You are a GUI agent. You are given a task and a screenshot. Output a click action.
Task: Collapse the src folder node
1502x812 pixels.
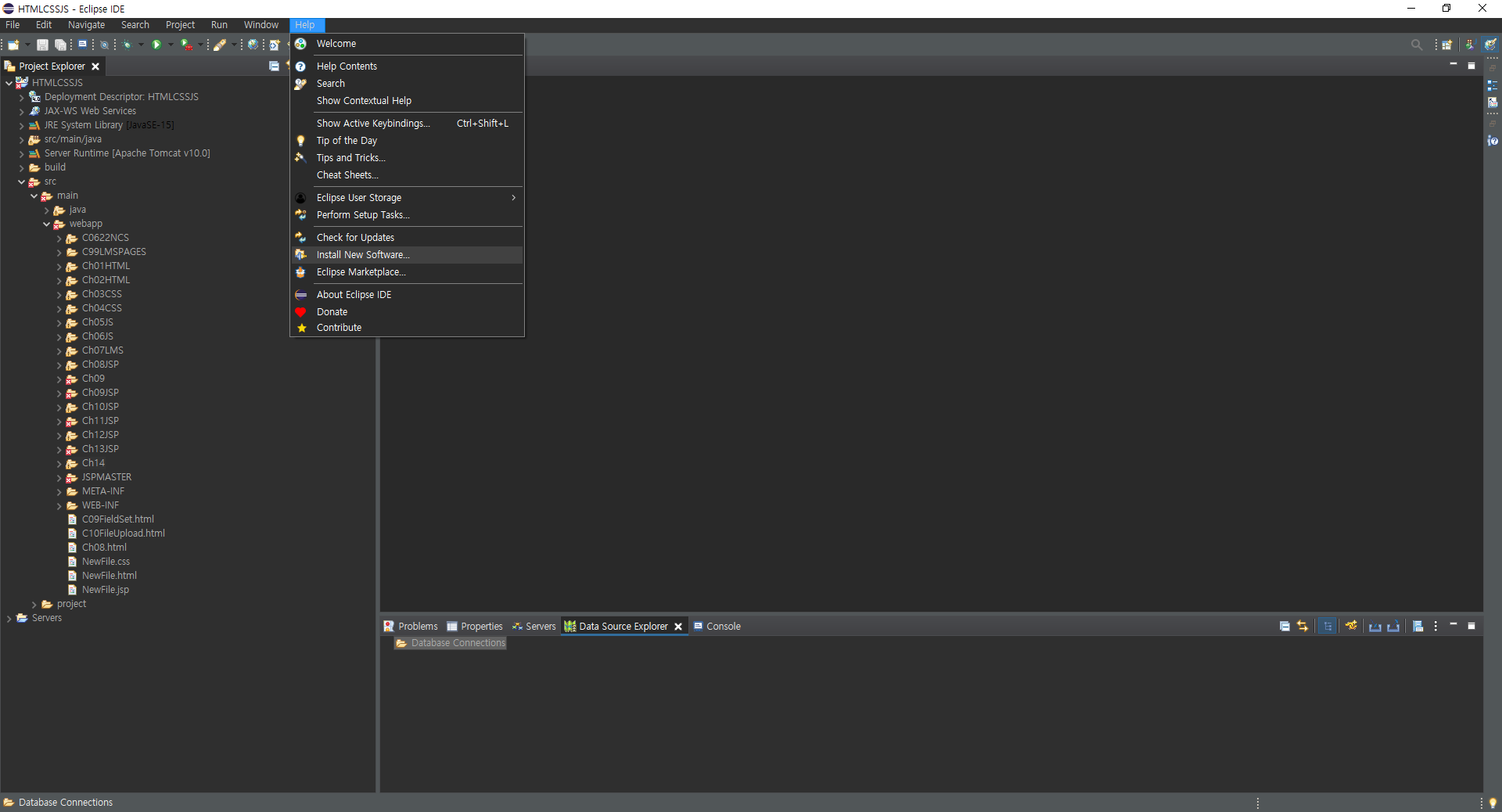coord(21,181)
